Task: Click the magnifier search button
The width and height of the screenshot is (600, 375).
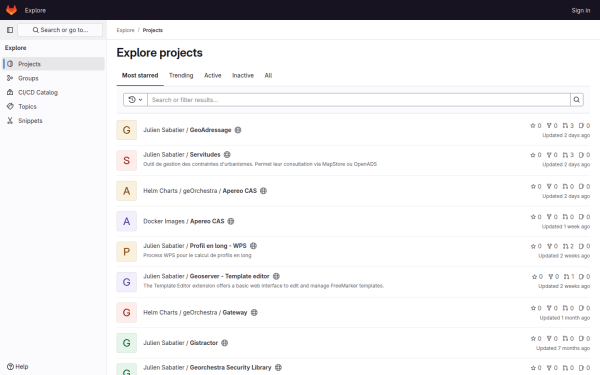Action: pos(577,100)
